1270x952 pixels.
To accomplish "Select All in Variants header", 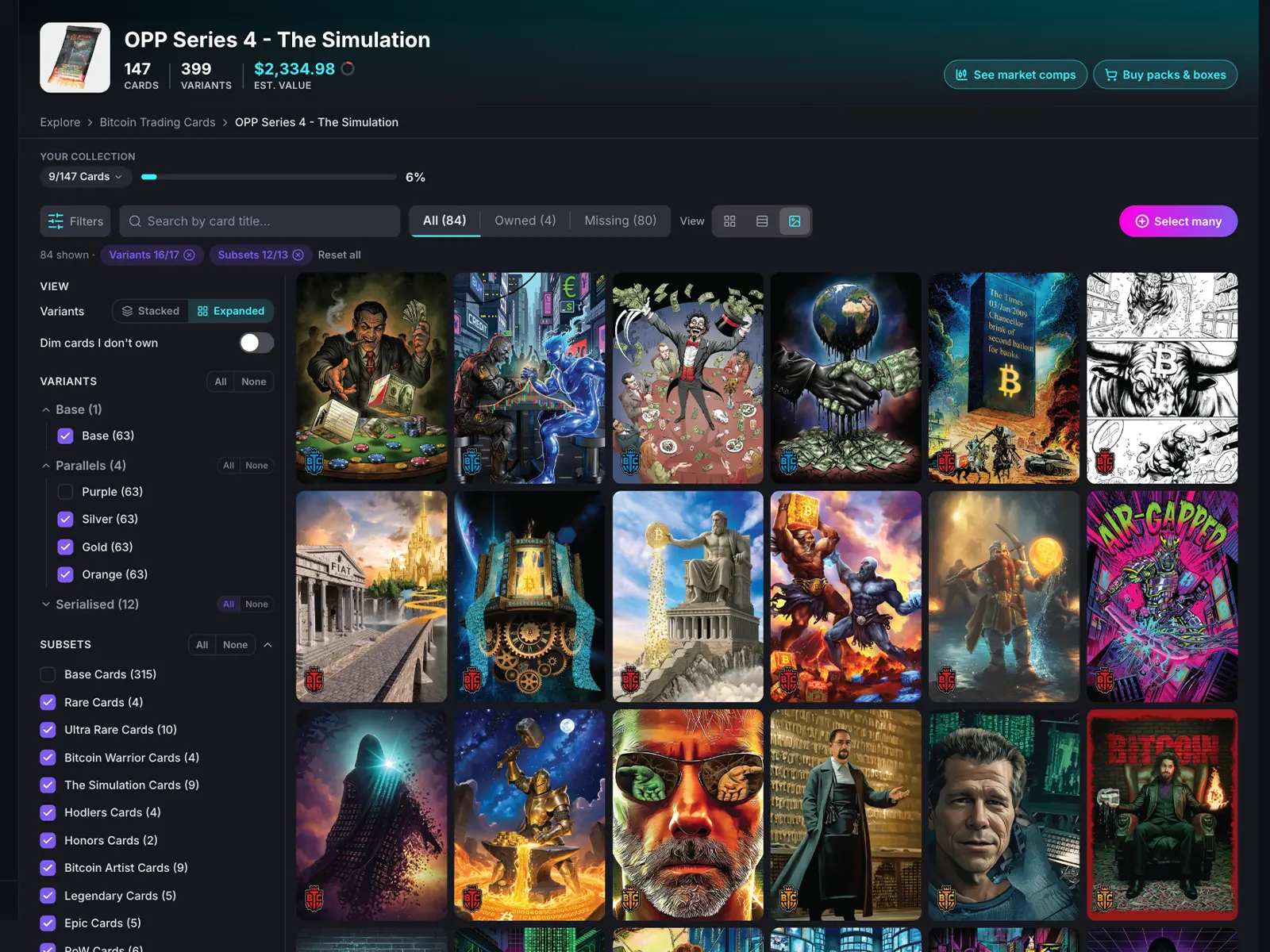I will tap(221, 382).
